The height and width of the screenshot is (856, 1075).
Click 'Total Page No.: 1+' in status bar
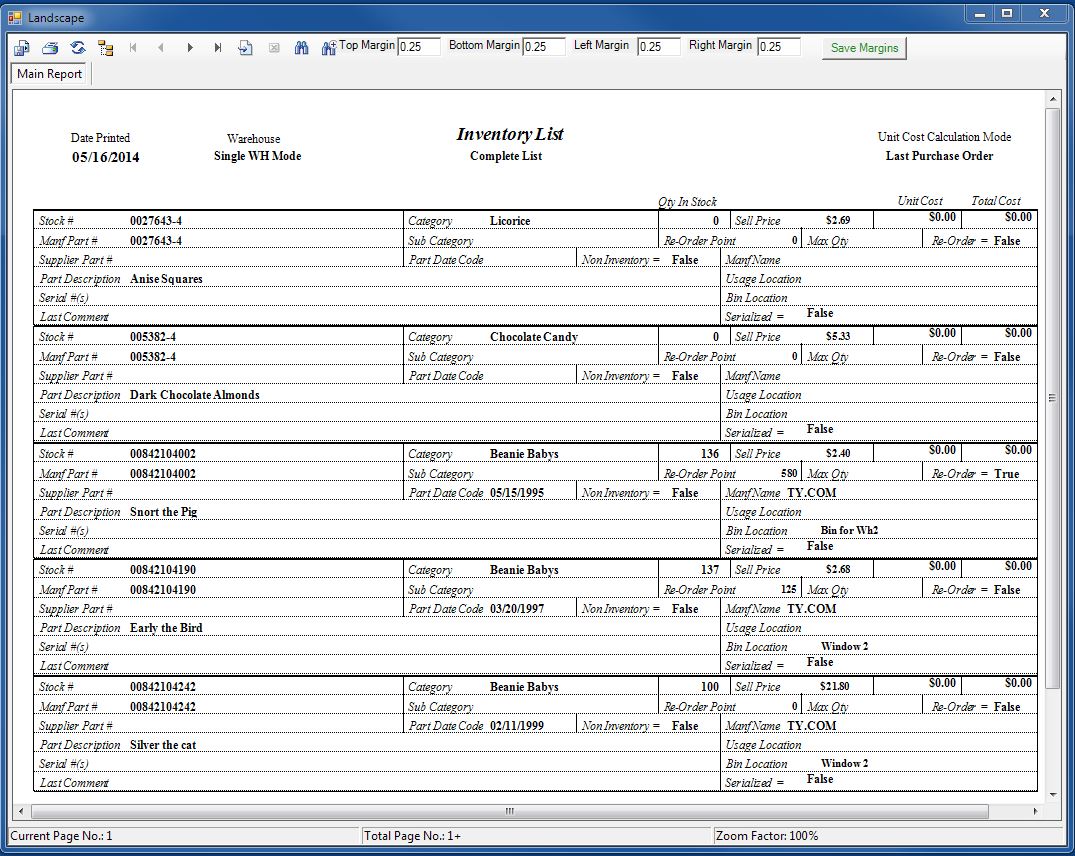pos(412,836)
